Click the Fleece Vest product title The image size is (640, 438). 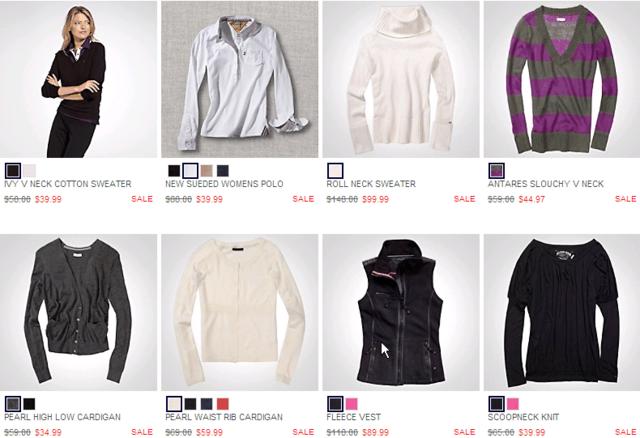[353, 417]
